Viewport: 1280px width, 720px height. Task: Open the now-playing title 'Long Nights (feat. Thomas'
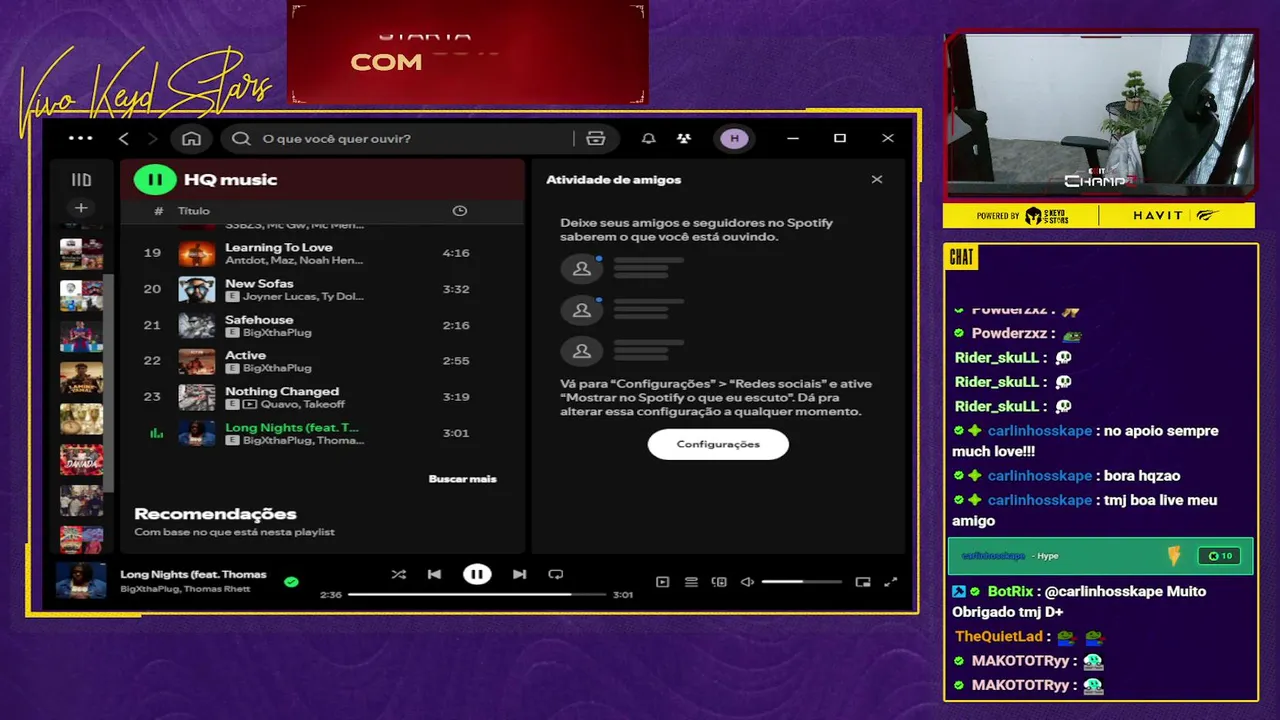click(x=194, y=574)
